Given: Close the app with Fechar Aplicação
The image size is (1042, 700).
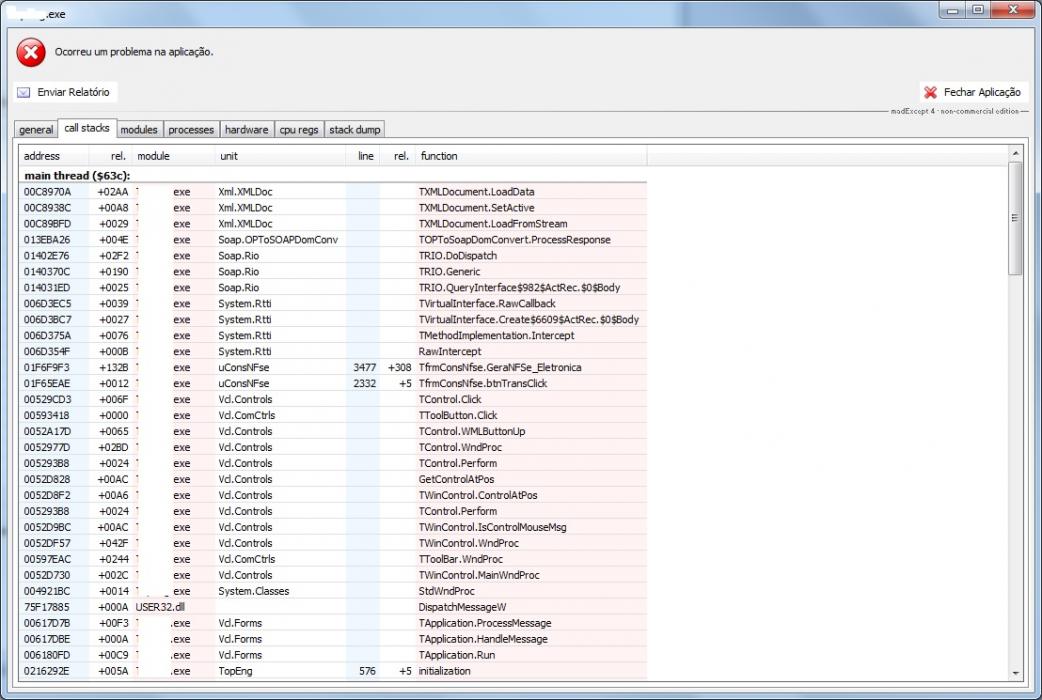Looking at the screenshot, I should [974, 92].
